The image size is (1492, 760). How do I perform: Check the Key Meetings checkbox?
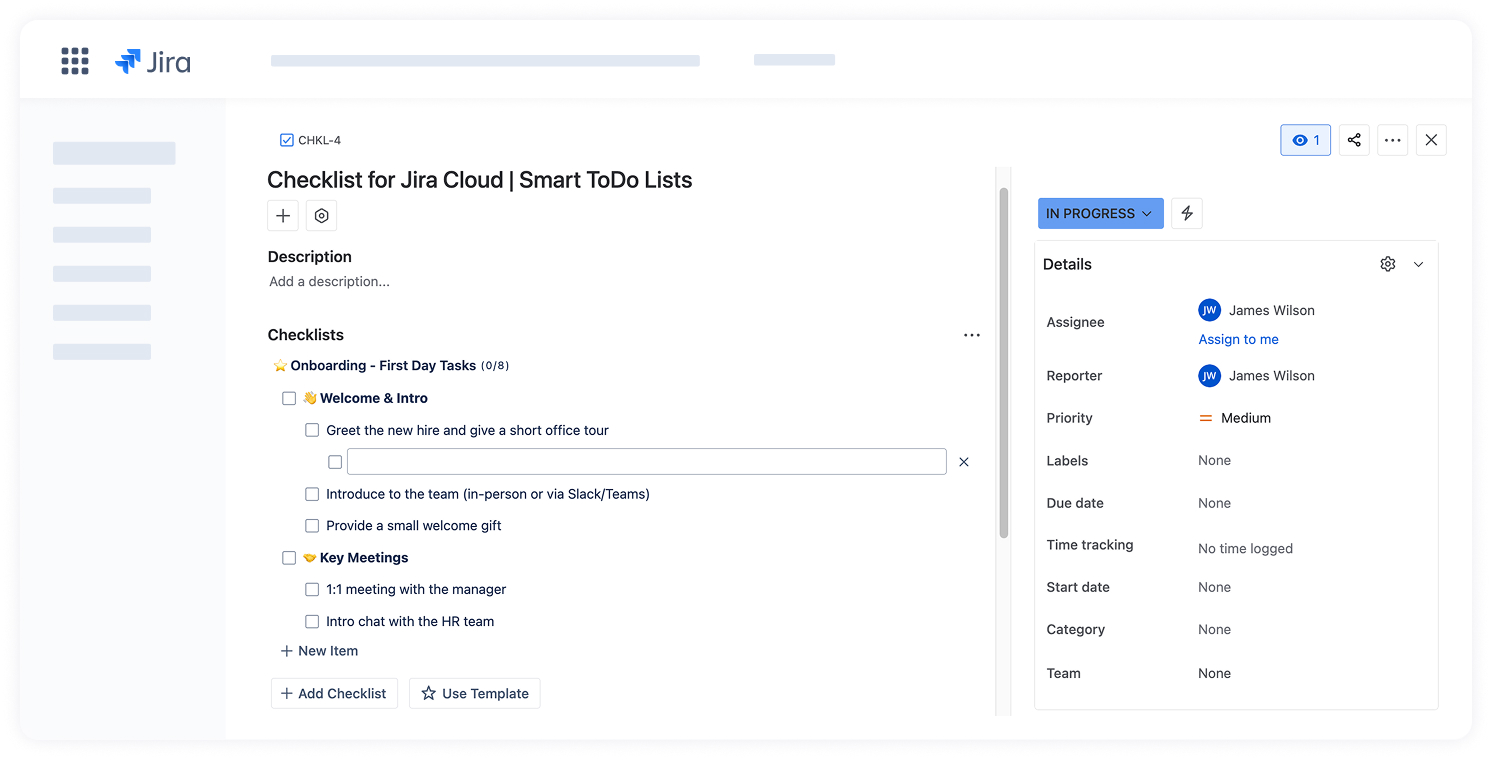coord(289,558)
